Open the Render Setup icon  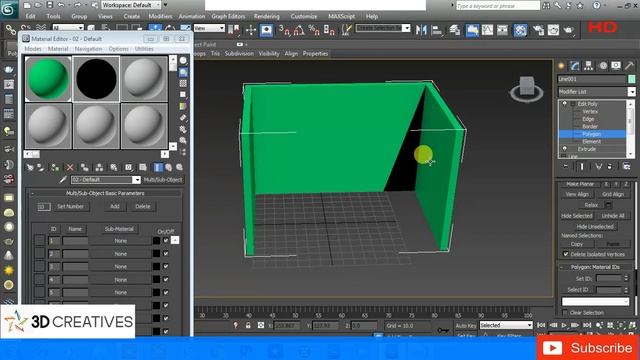(538, 30)
